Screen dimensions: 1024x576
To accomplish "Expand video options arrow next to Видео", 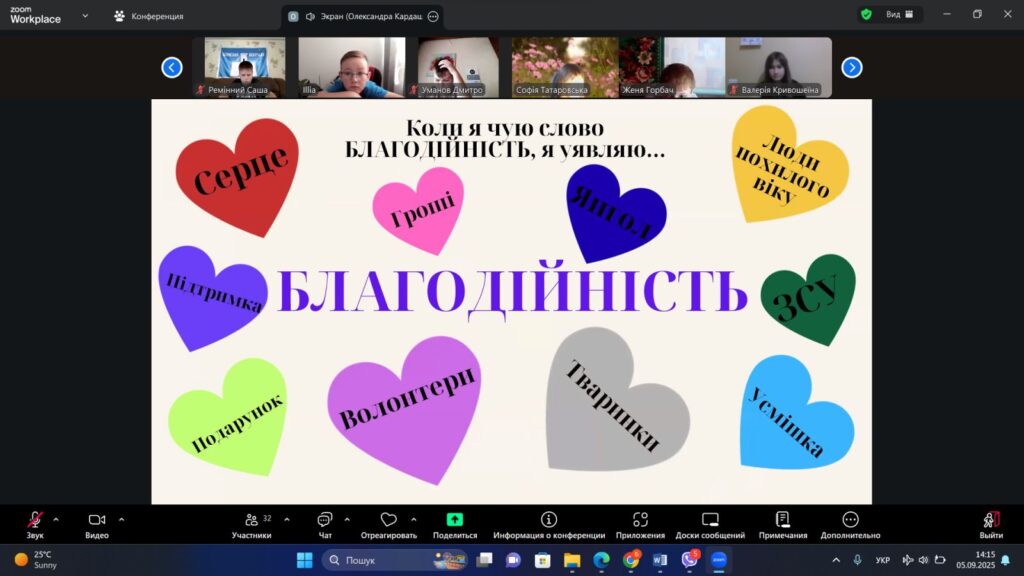I will click(x=122, y=519).
